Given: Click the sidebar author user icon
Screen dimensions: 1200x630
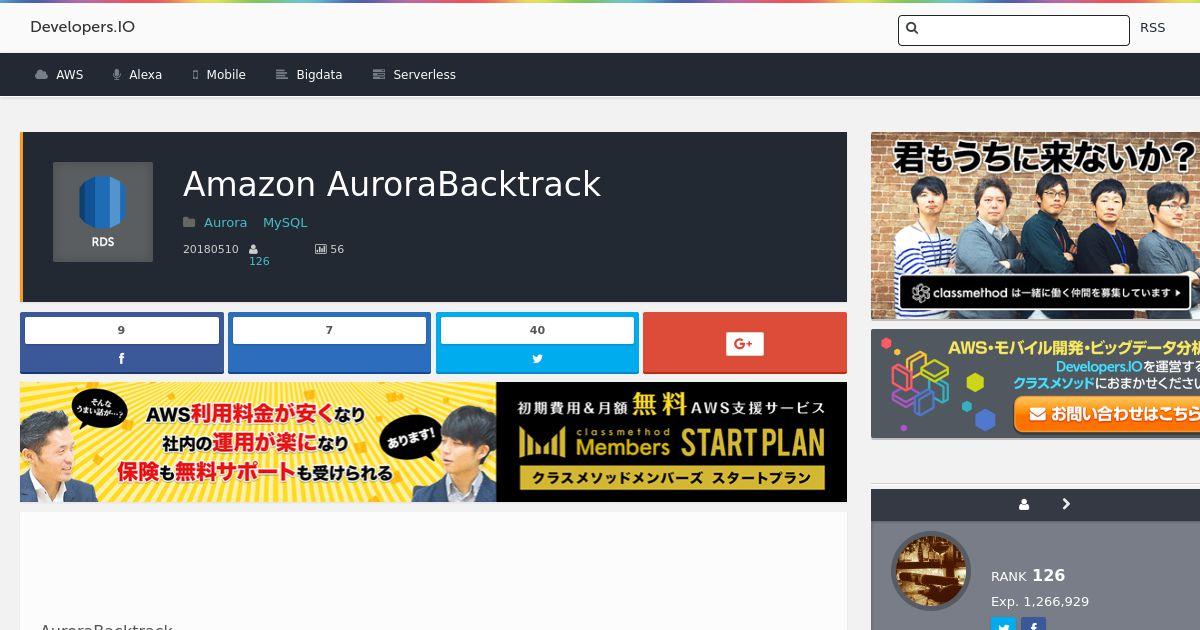Looking at the screenshot, I should point(1024,505).
